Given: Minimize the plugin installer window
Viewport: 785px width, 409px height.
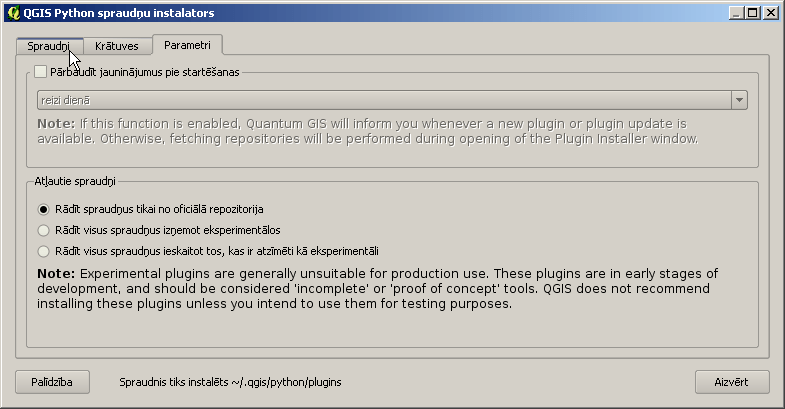Looking at the screenshot, I should (x=735, y=13).
